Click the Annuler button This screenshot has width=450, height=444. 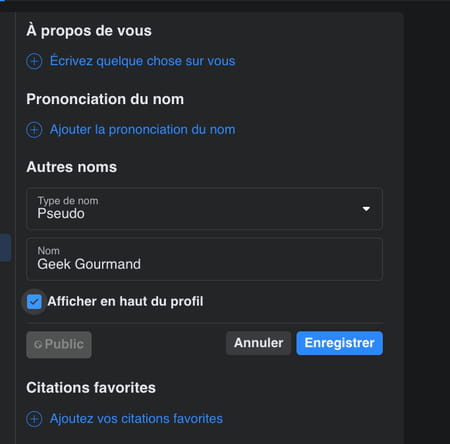pyautogui.click(x=258, y=343)
